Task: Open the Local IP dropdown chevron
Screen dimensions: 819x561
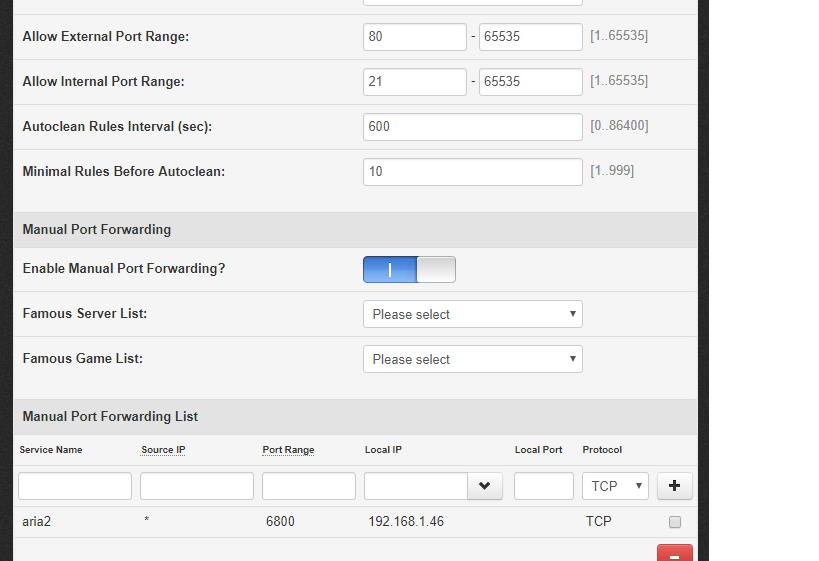Action: tap(485, 486)
